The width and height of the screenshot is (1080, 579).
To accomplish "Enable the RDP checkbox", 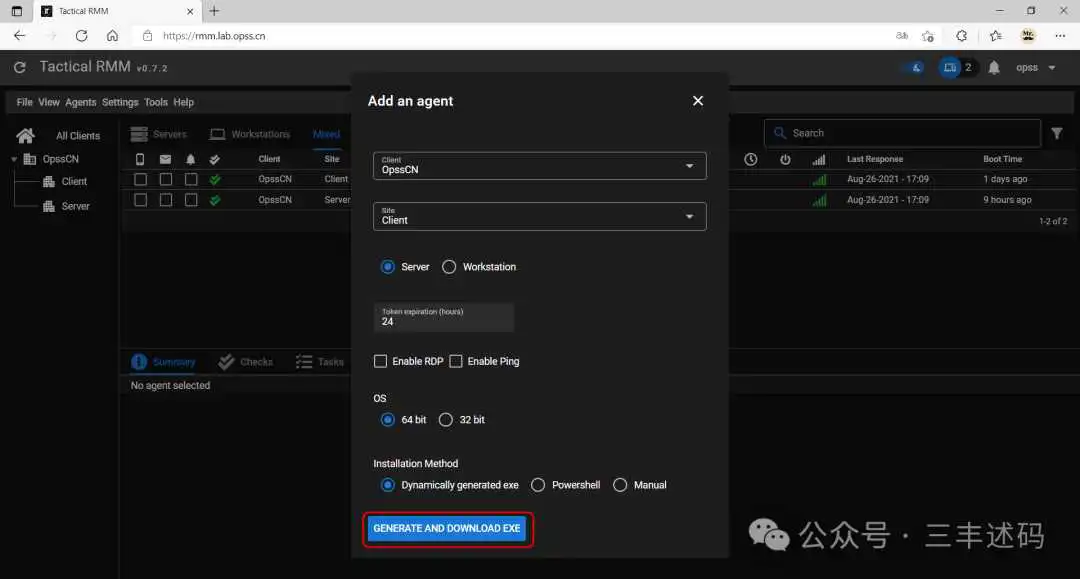I will pos(380,361).
